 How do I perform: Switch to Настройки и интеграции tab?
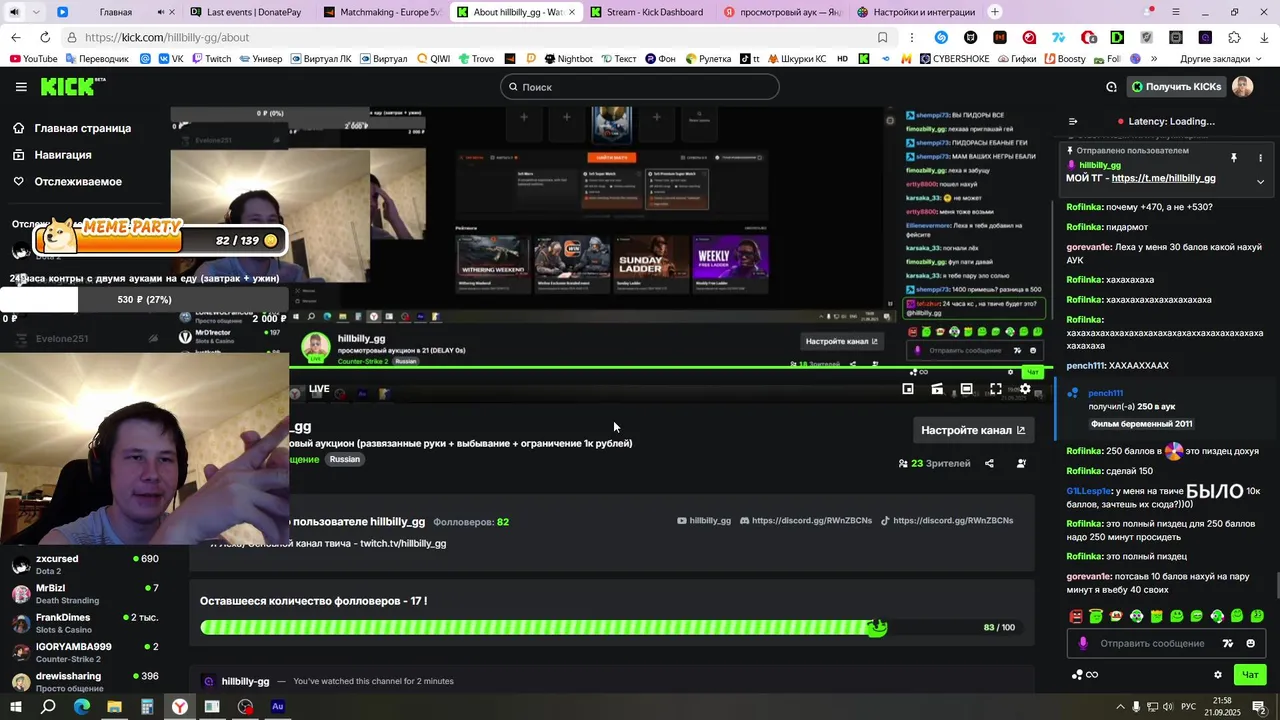(x=914, y=12)
